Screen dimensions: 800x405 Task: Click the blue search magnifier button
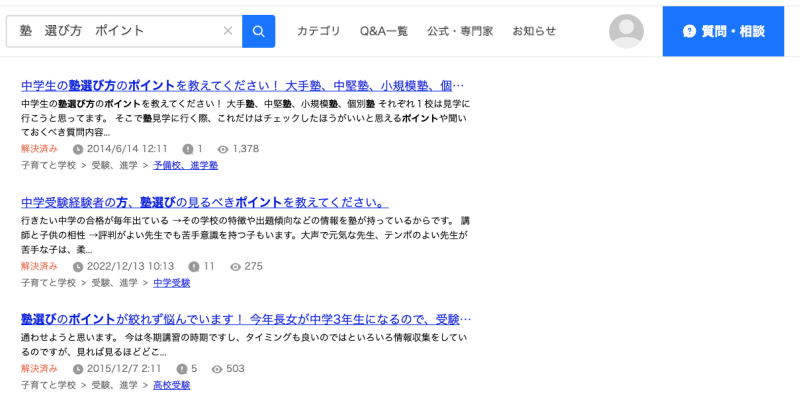(258, 31)
